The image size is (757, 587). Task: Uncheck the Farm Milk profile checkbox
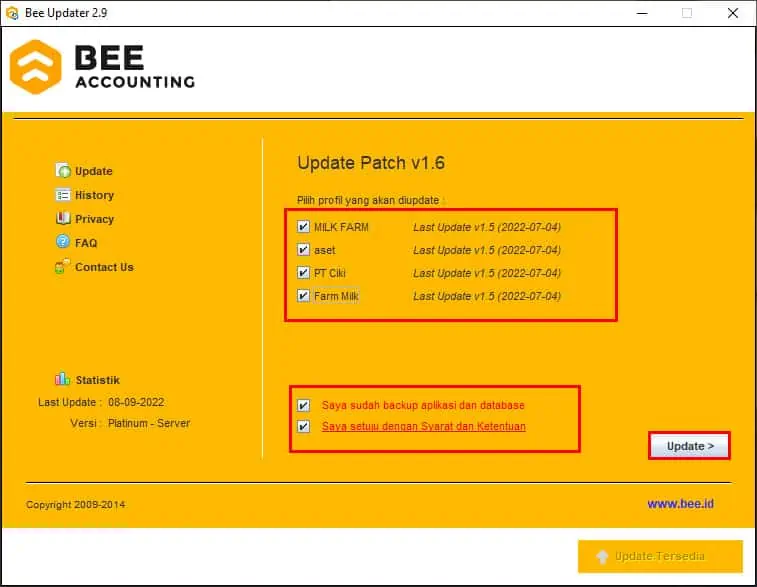(303, 295)
